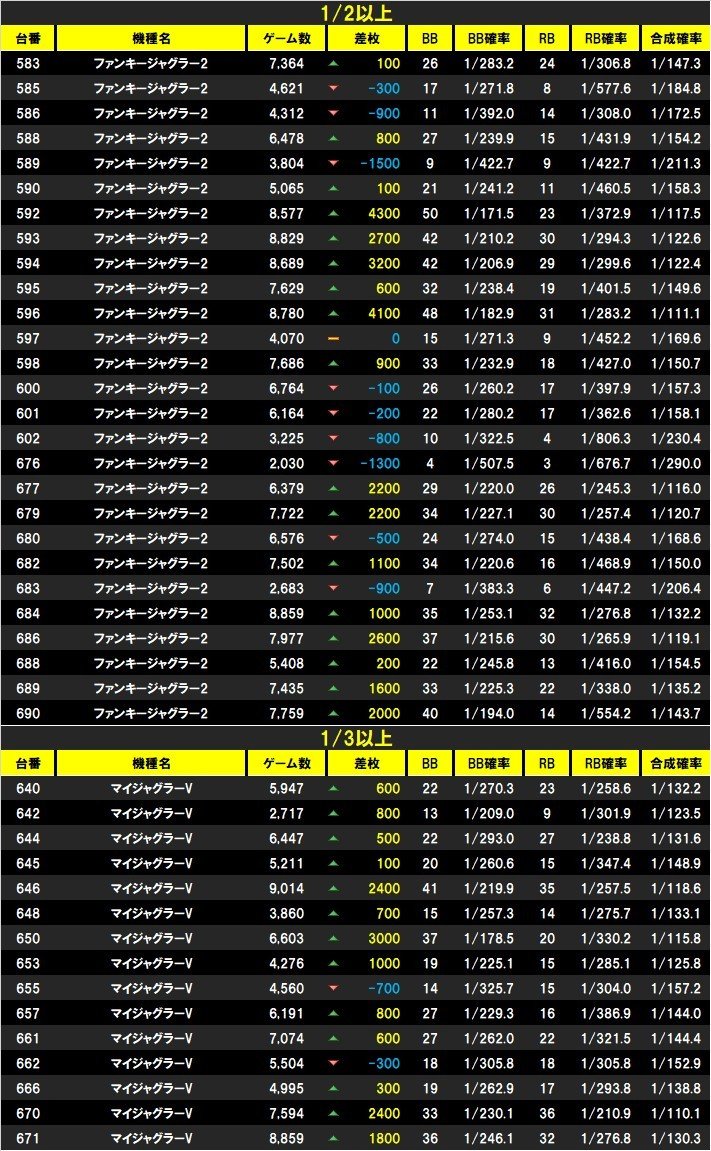Select the ゲーム数 header in the 1/2以上 table
Viewport: 711px width, 1151px height.
coord(286,38)
